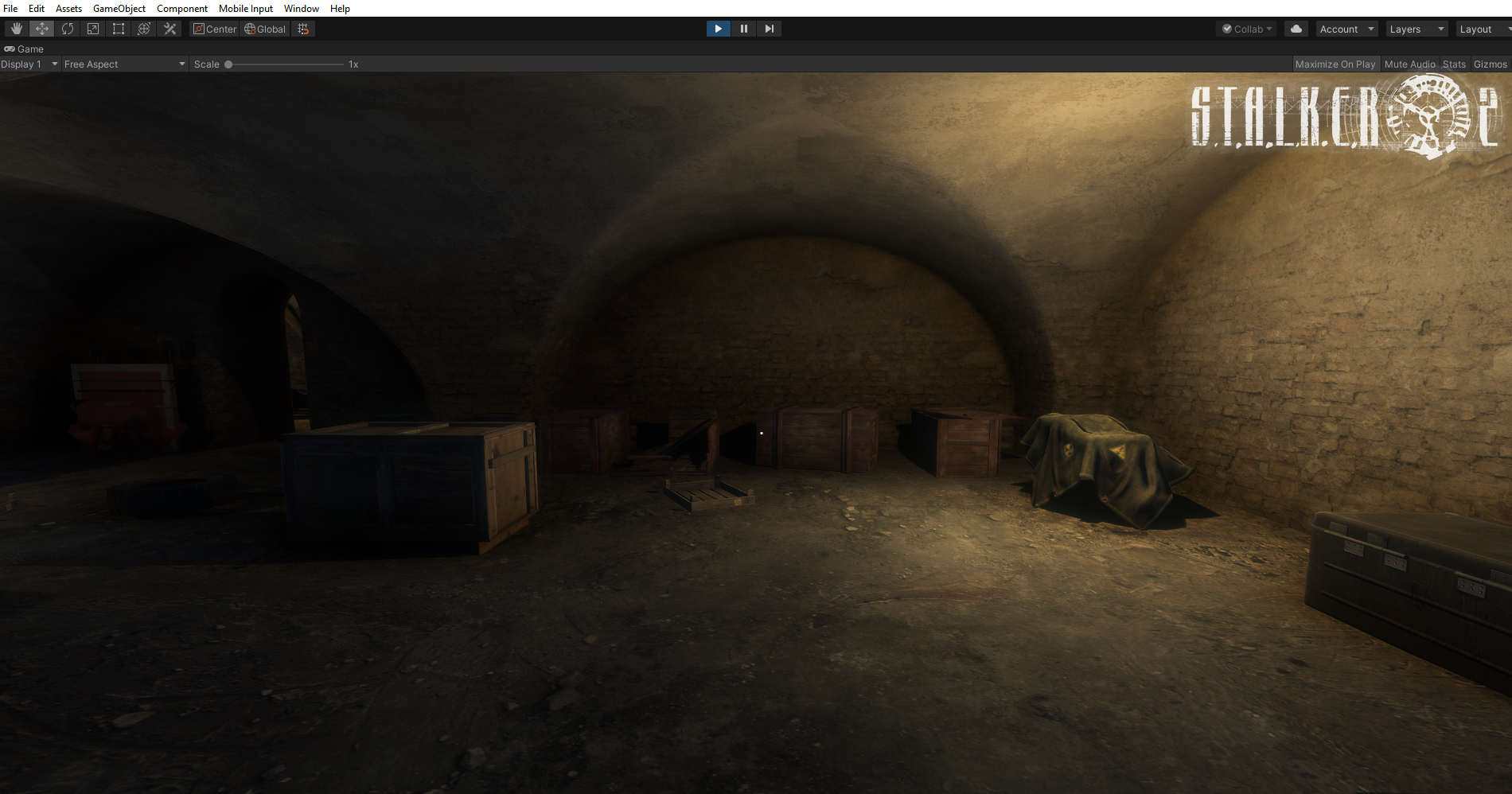
Task: Toggle handle rotation Global
Action: (265, 29)
